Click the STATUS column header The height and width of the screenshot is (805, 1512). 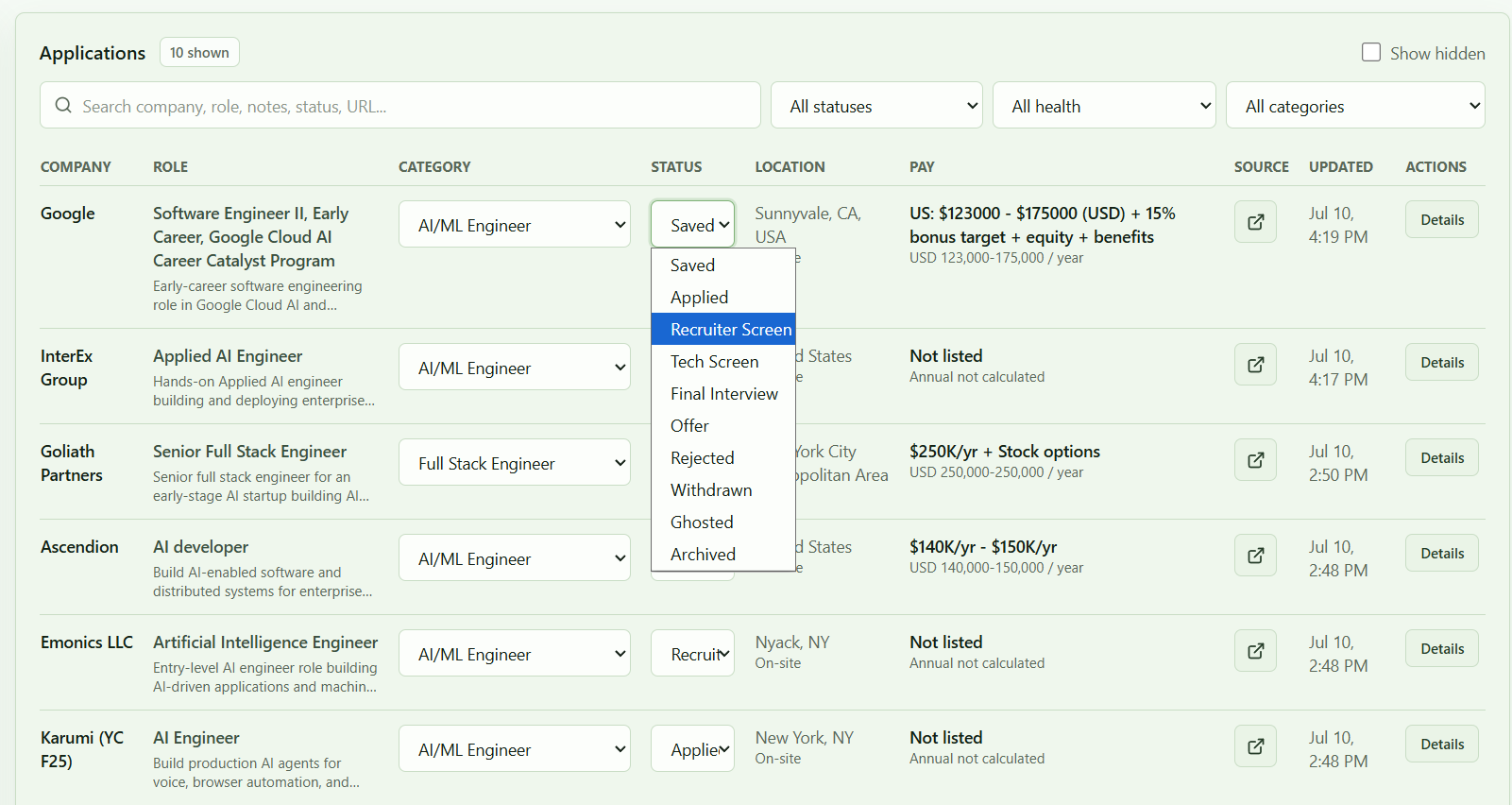point(676,167)
